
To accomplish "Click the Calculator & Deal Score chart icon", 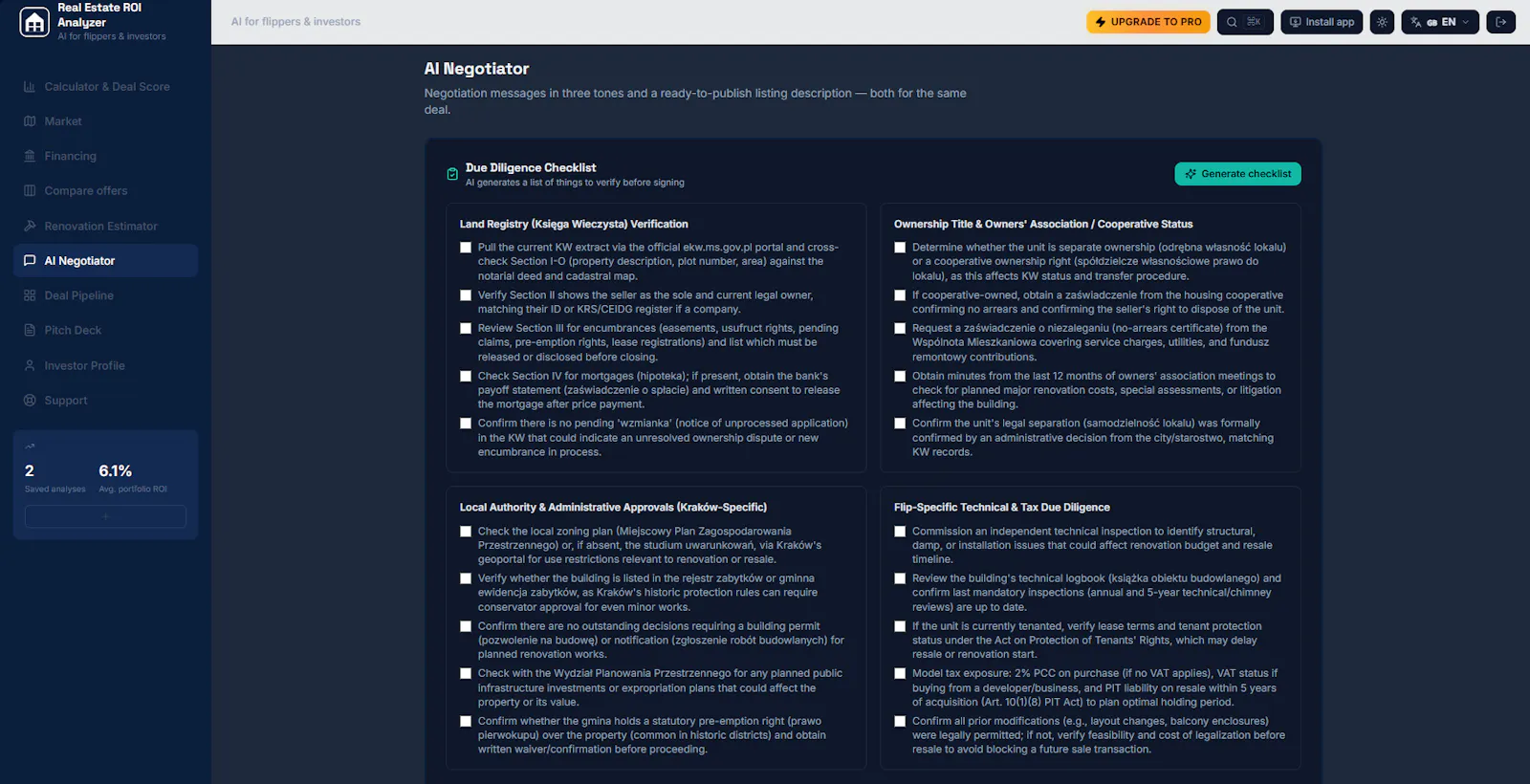I will tap(30, 87).
